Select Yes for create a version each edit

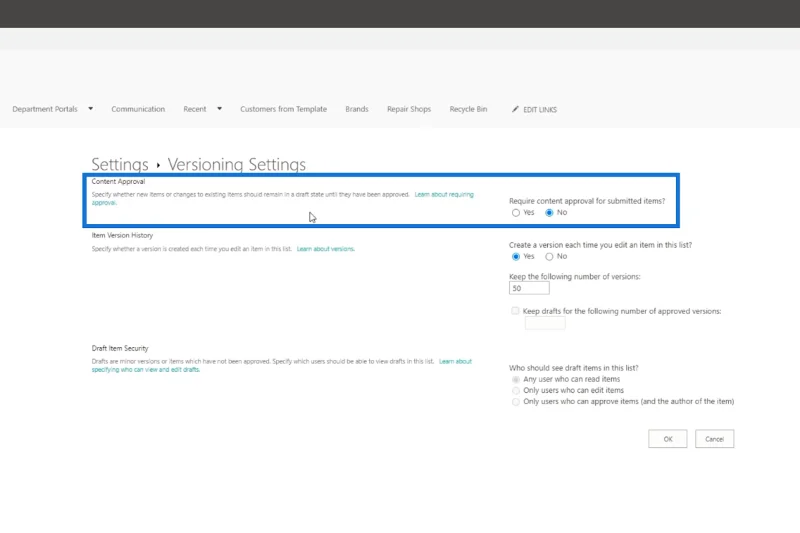(516, 257)
